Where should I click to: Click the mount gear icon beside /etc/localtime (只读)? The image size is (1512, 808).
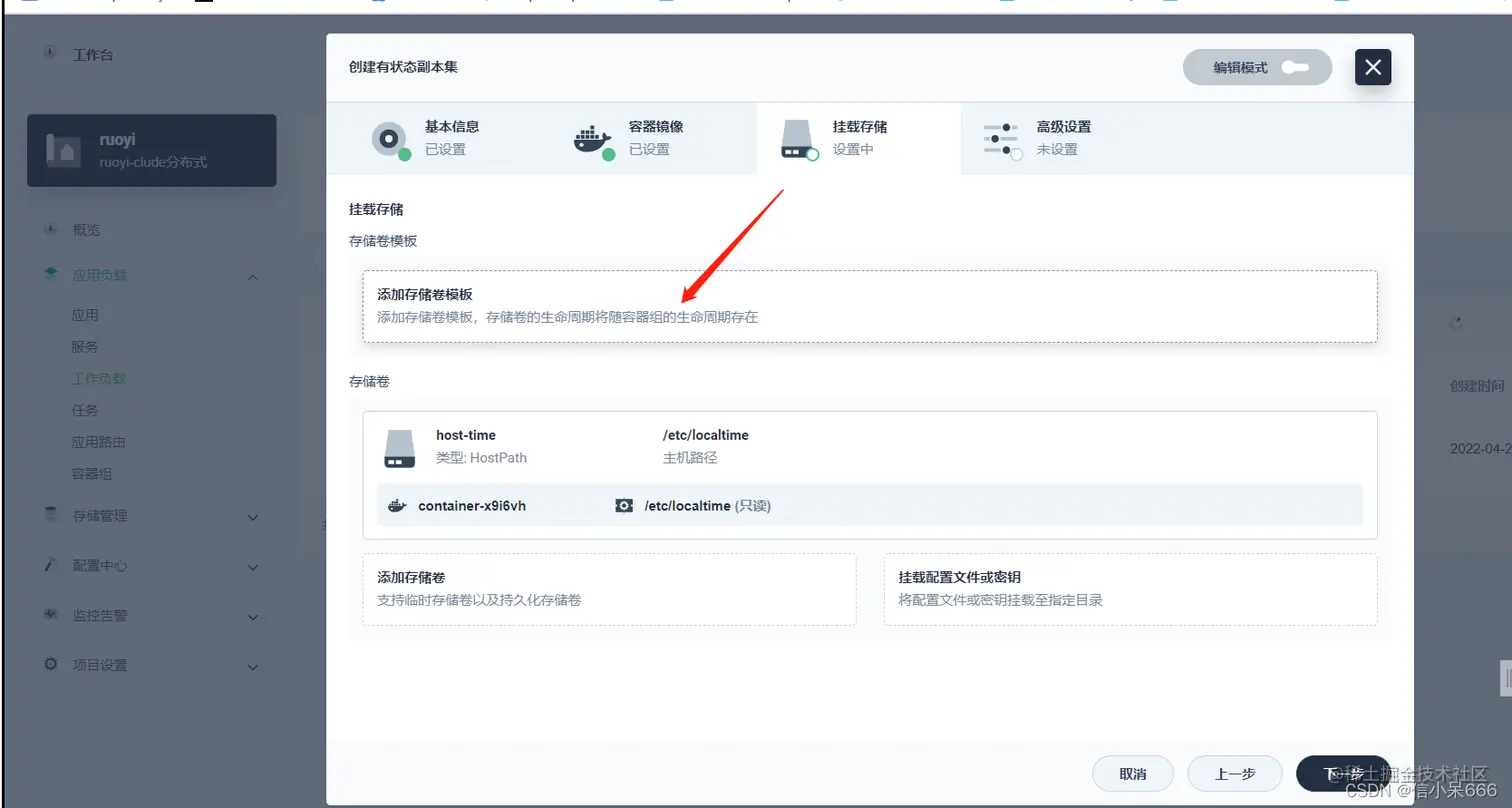(624, 506)
